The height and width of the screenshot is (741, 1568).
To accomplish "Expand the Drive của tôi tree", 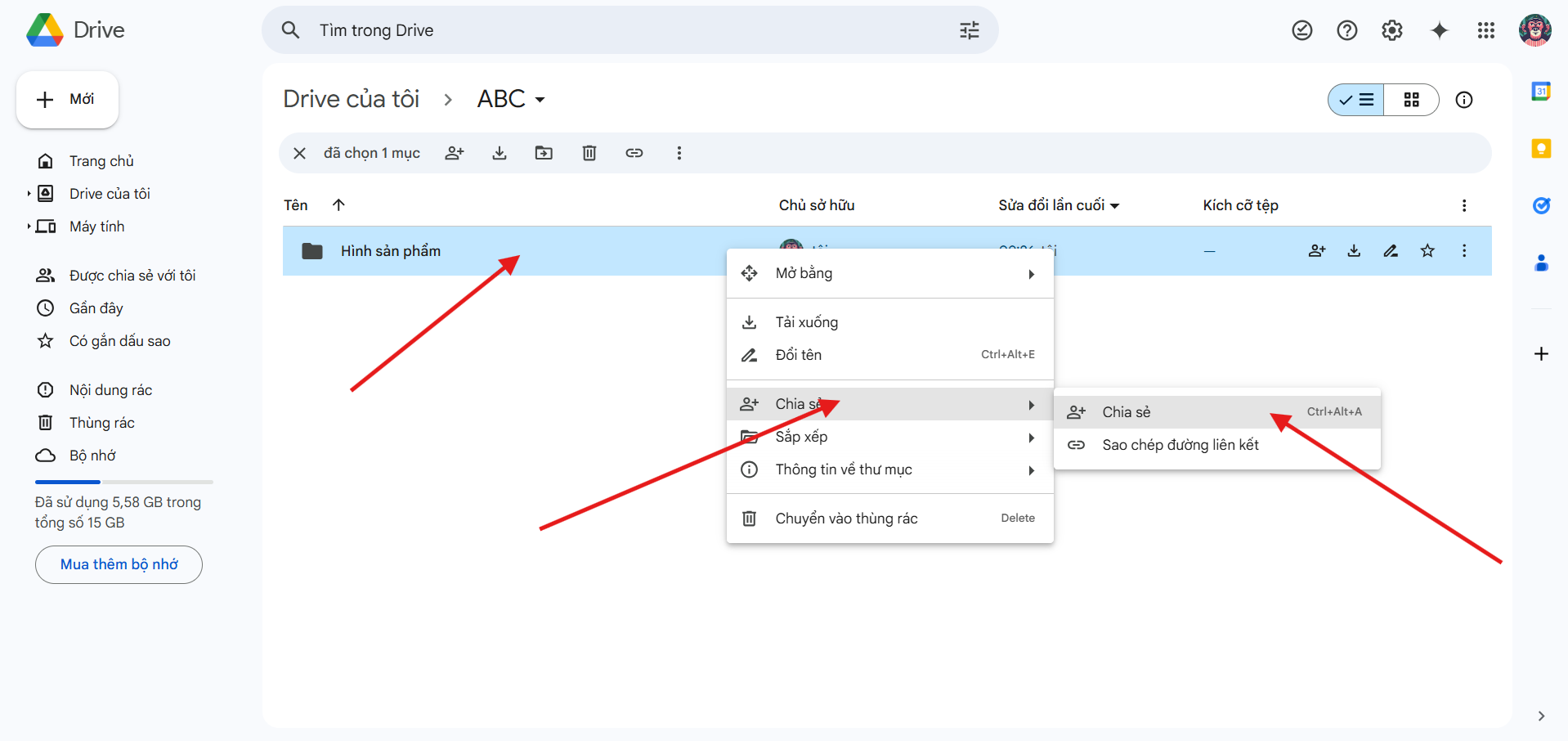I will tap(29, 194).
